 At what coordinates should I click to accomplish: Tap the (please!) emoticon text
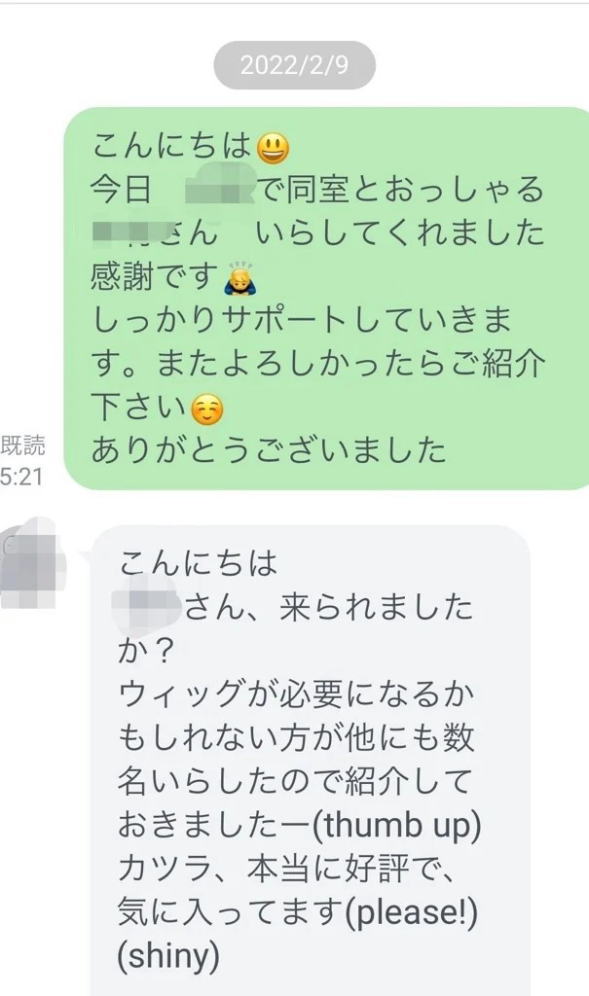click(x=410, y=912)
